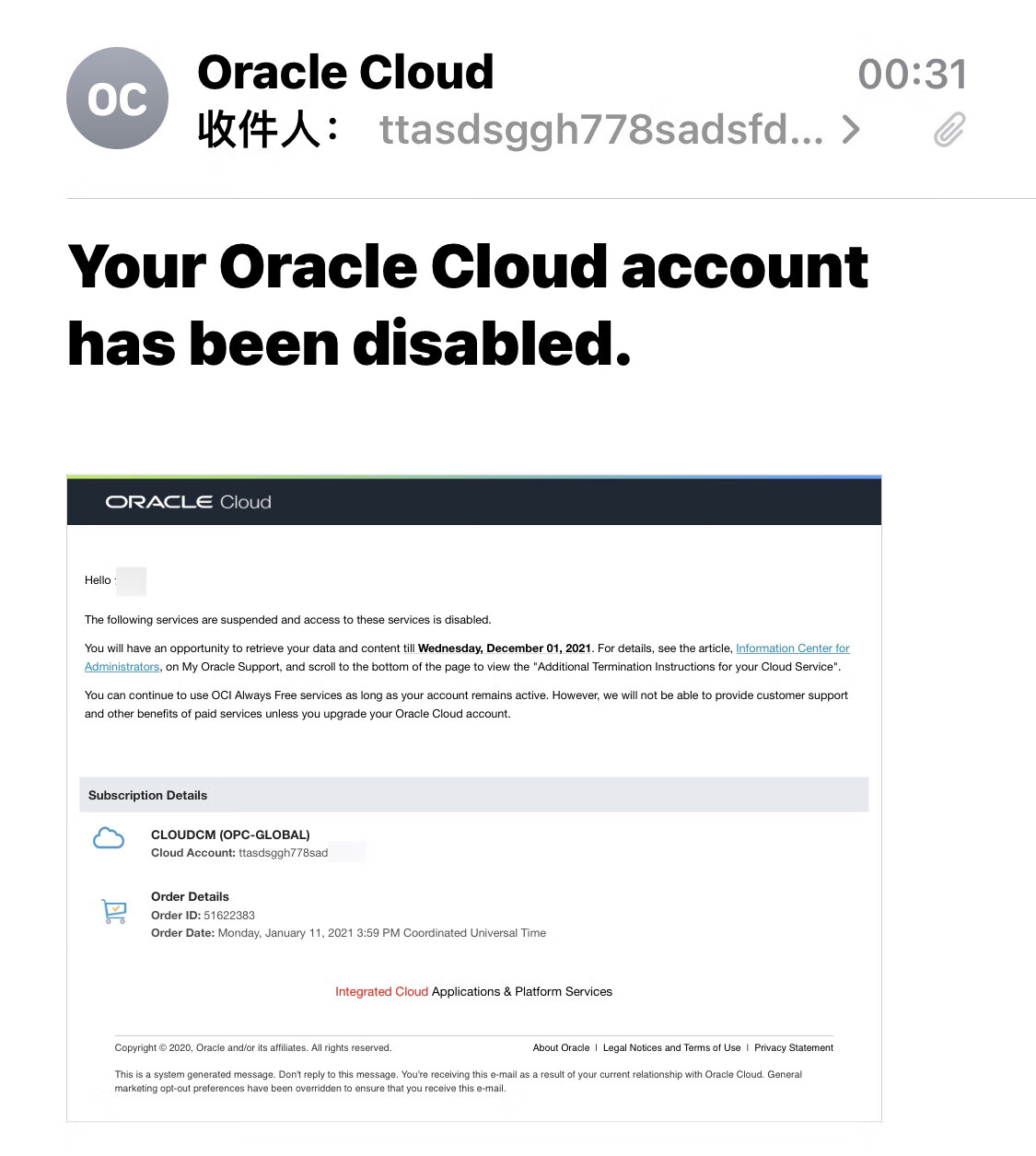
Task: Click the Order ID number 51622383
Action: 229,915
